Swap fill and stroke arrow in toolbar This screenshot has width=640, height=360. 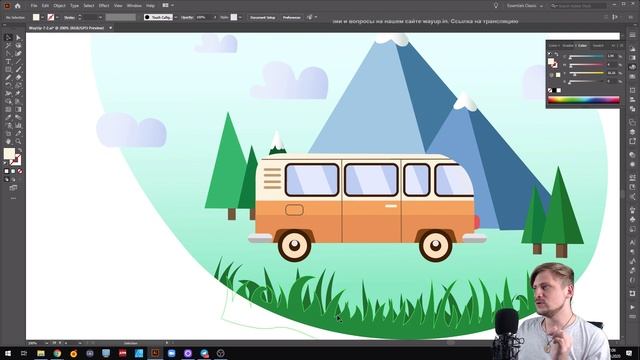(20, 151)
